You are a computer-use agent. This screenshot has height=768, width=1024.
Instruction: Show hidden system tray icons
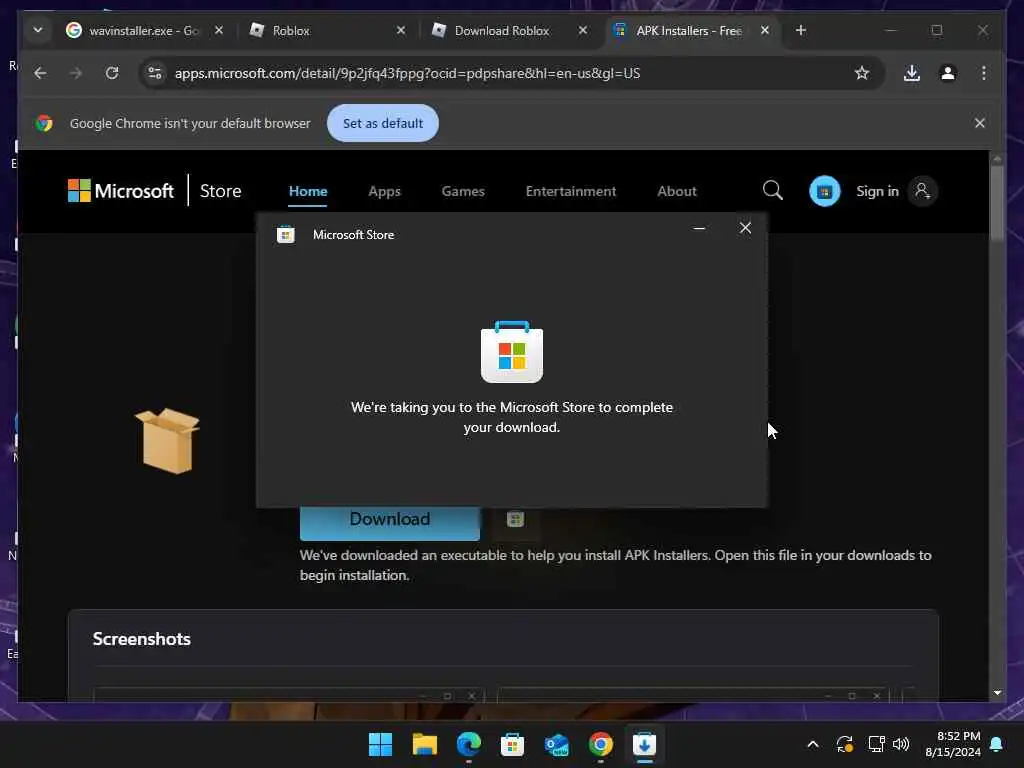tap(812, 744)
